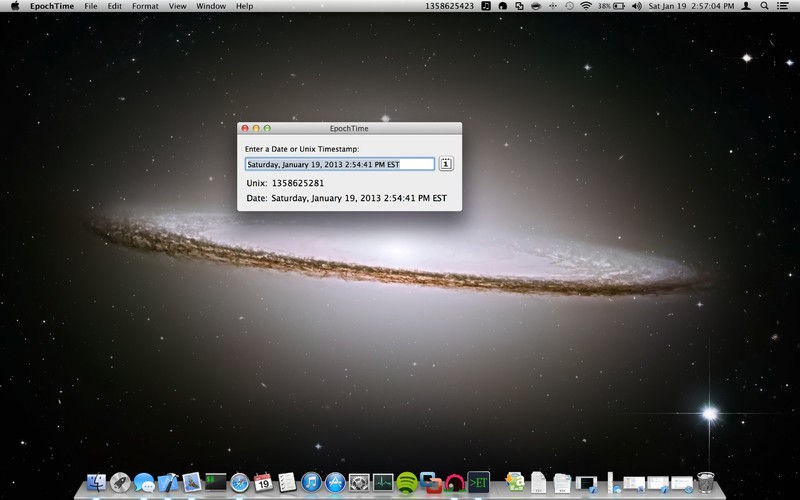800x500 pixels.
Task: Open the Trash in the Dock
Action: click(x=706, y=482)
